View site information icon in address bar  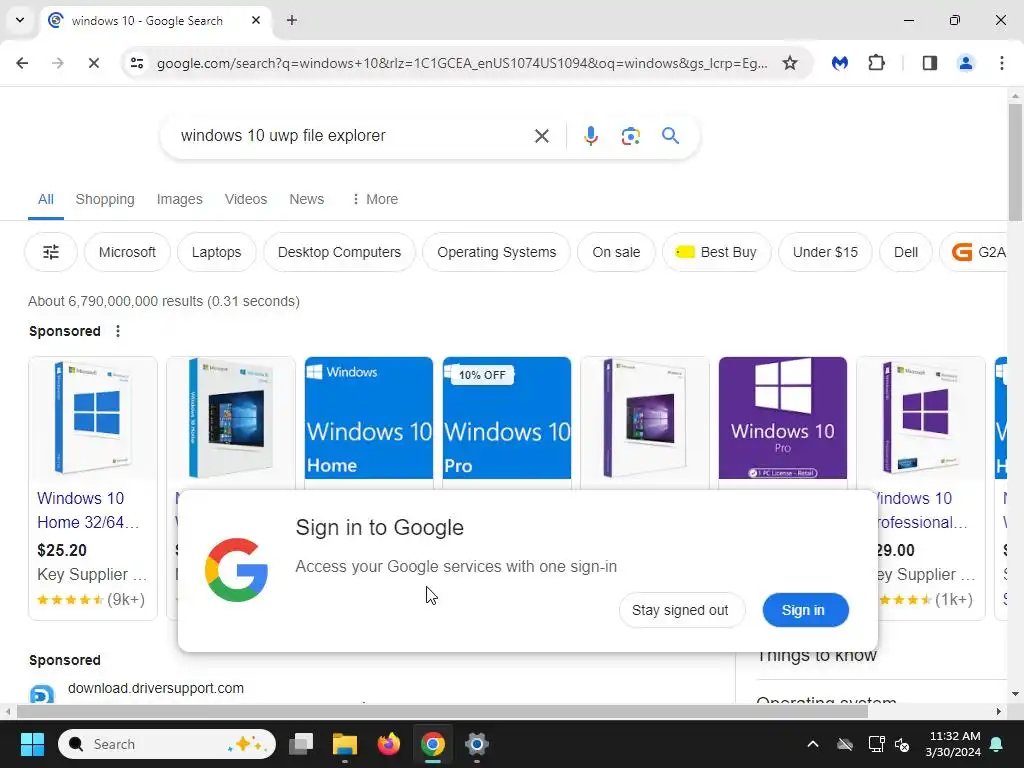point(137,63)
